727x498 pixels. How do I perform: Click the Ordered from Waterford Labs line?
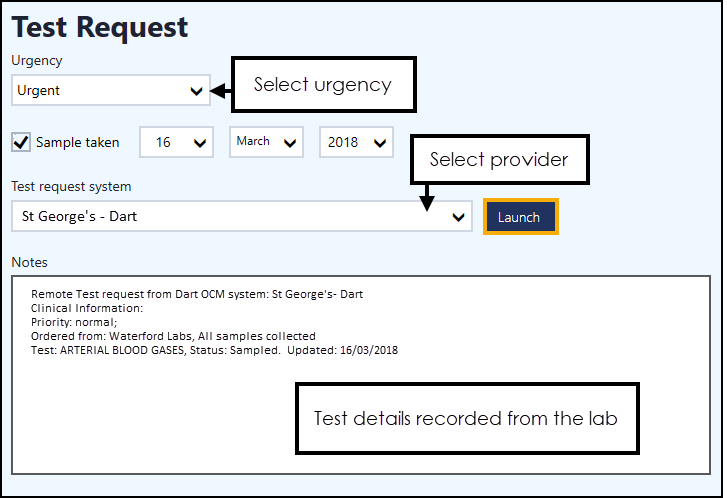click(173, 336)
